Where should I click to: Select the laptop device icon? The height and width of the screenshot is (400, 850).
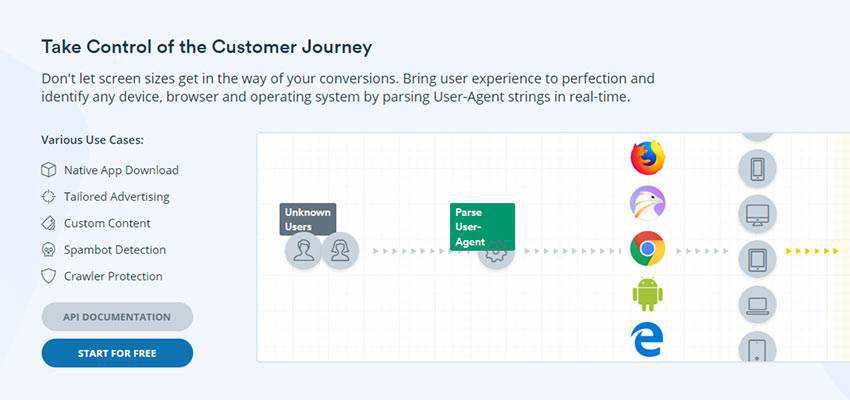tap(757, 304)
